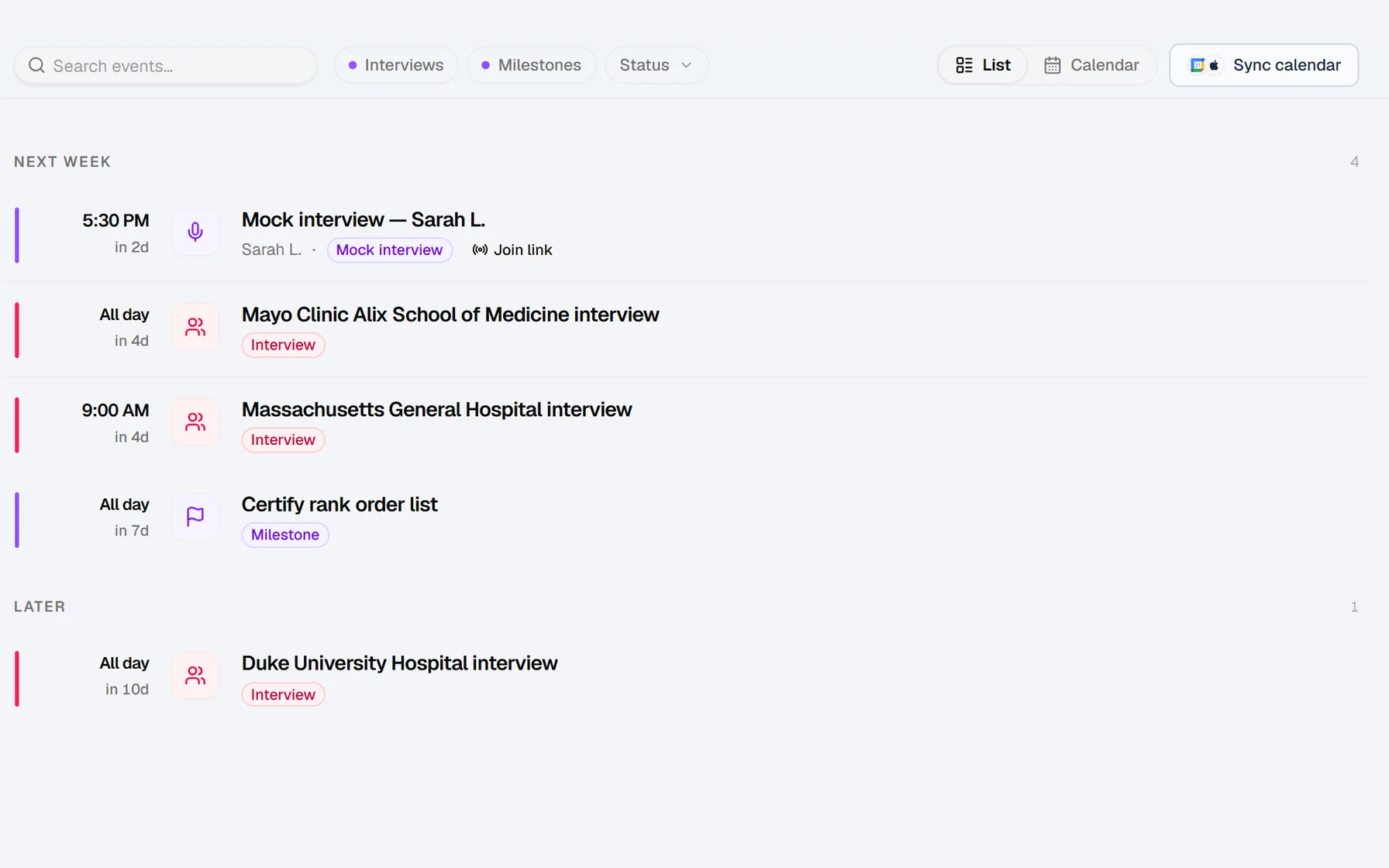Click the people icon for Mayo Clinic interview
The image size is (1389, 868).
click(x=195, y=327)
